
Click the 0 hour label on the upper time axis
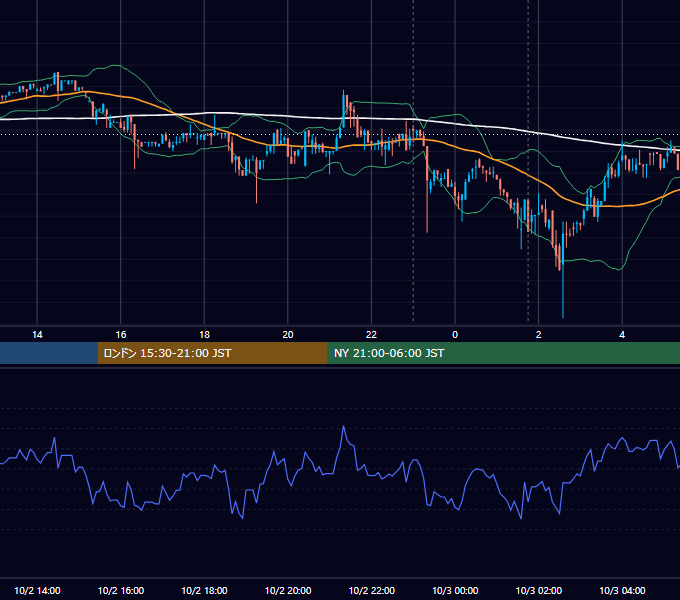point(455,335)
